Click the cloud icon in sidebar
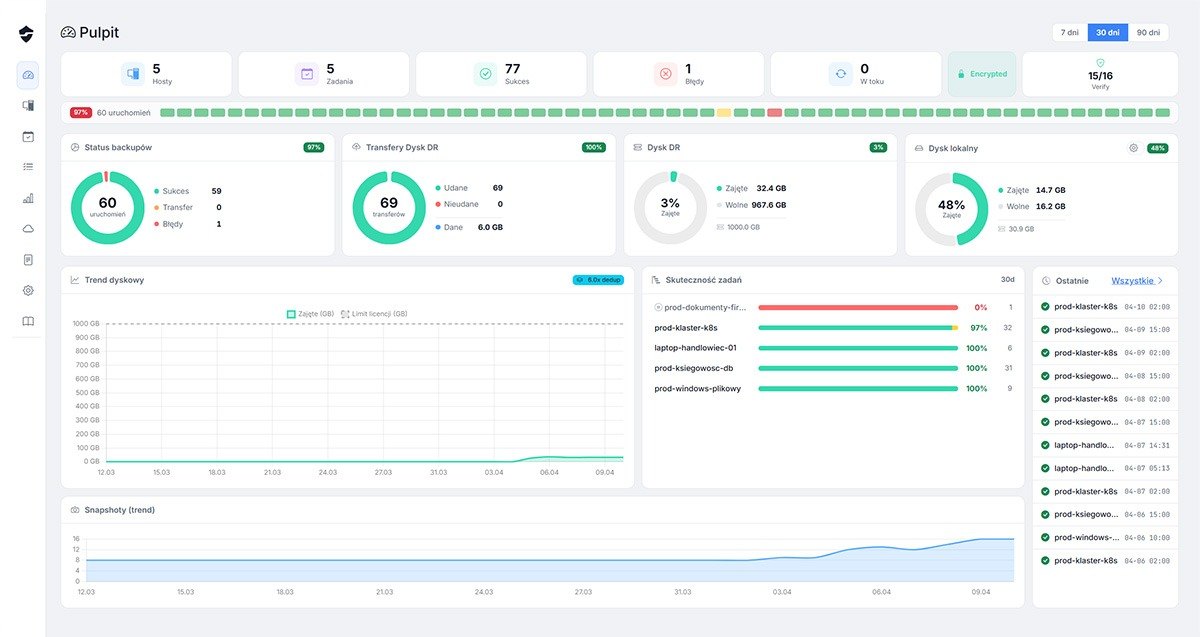This screenshot has height=637, width=1200. (28, 229)
